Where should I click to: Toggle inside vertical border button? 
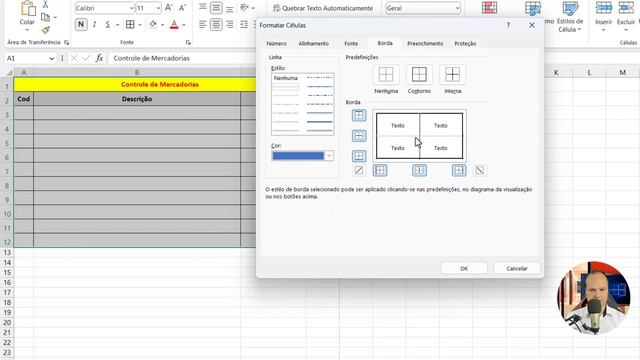point(419,170)
